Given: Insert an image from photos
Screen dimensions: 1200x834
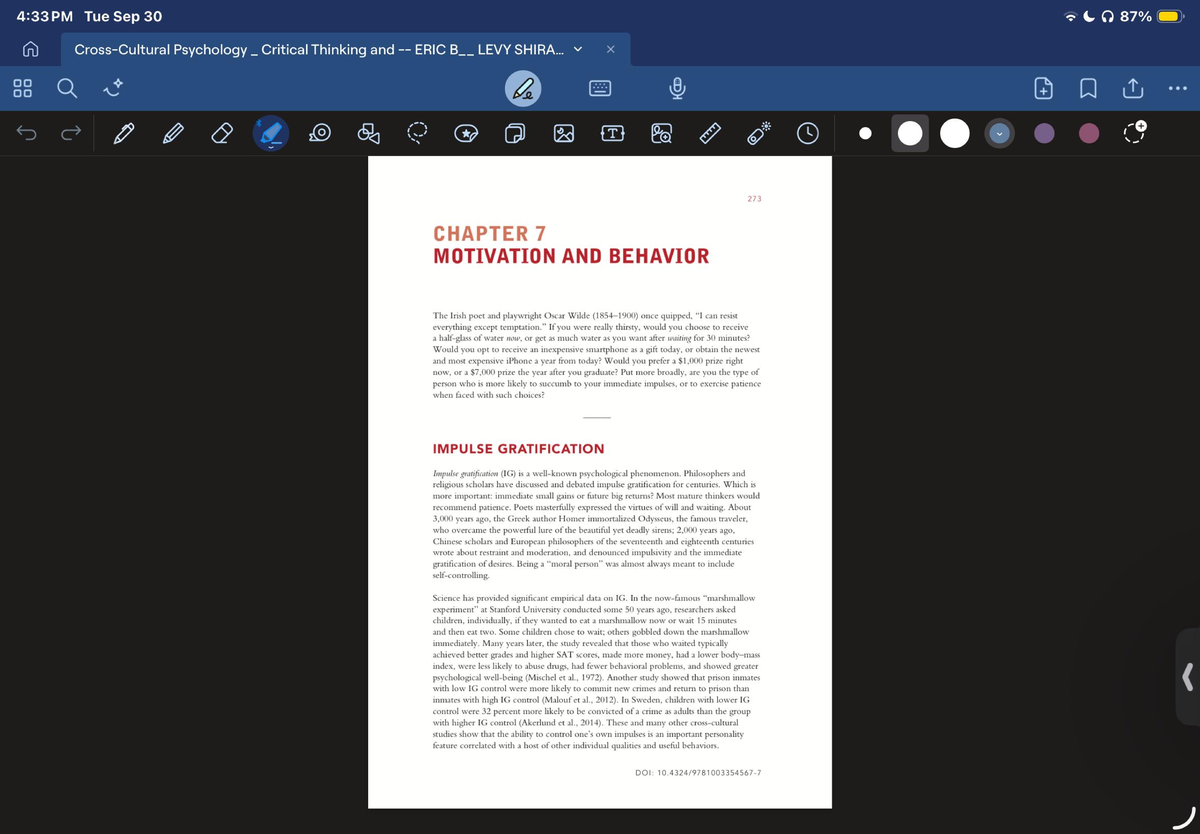Looking at the screenshot, I should [x=564, y=133].
